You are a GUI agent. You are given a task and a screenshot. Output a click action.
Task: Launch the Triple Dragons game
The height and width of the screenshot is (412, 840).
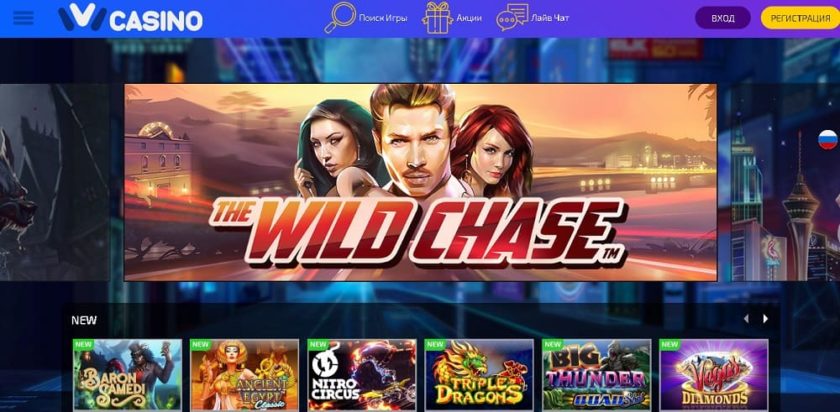pos(479,375)
